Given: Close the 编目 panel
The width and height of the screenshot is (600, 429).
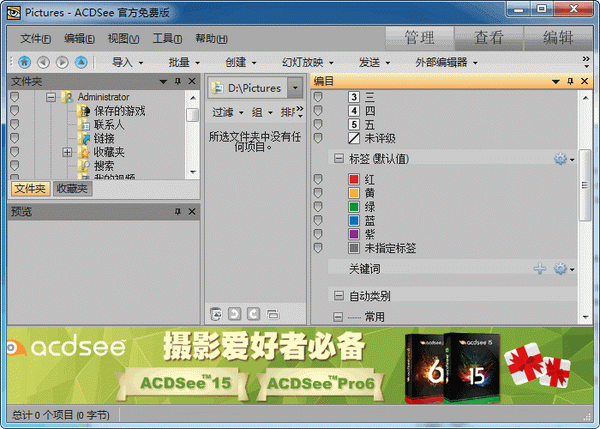Looking at the screenshot, I should pos(584,81).
